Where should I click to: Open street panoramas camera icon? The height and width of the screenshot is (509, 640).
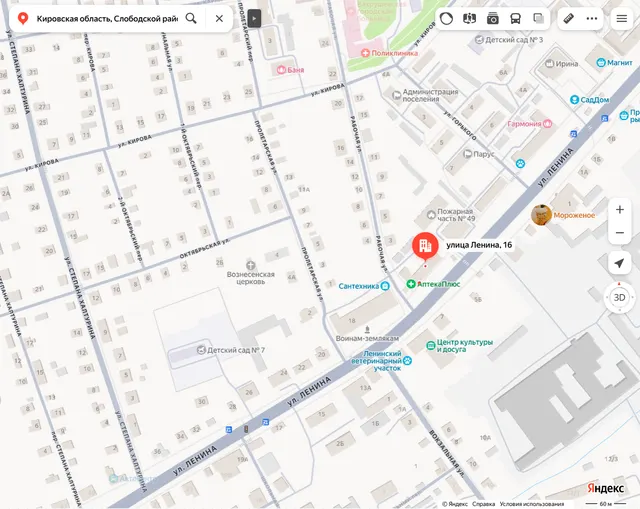(x=493, y=18)
